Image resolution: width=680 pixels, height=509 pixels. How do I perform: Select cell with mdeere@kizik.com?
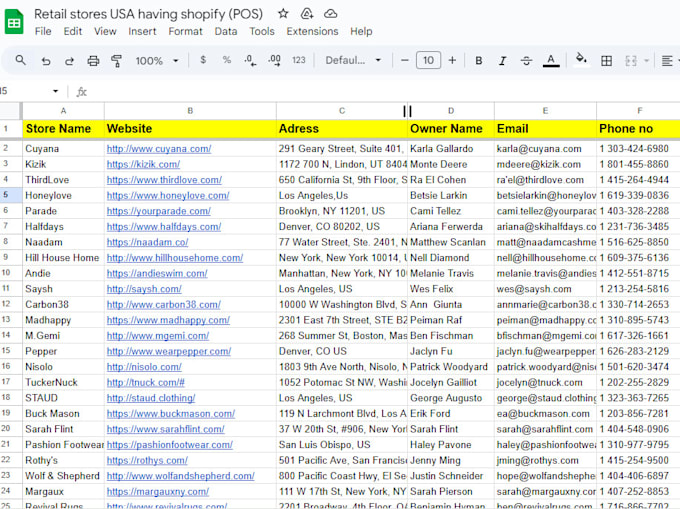coord(545,164)
